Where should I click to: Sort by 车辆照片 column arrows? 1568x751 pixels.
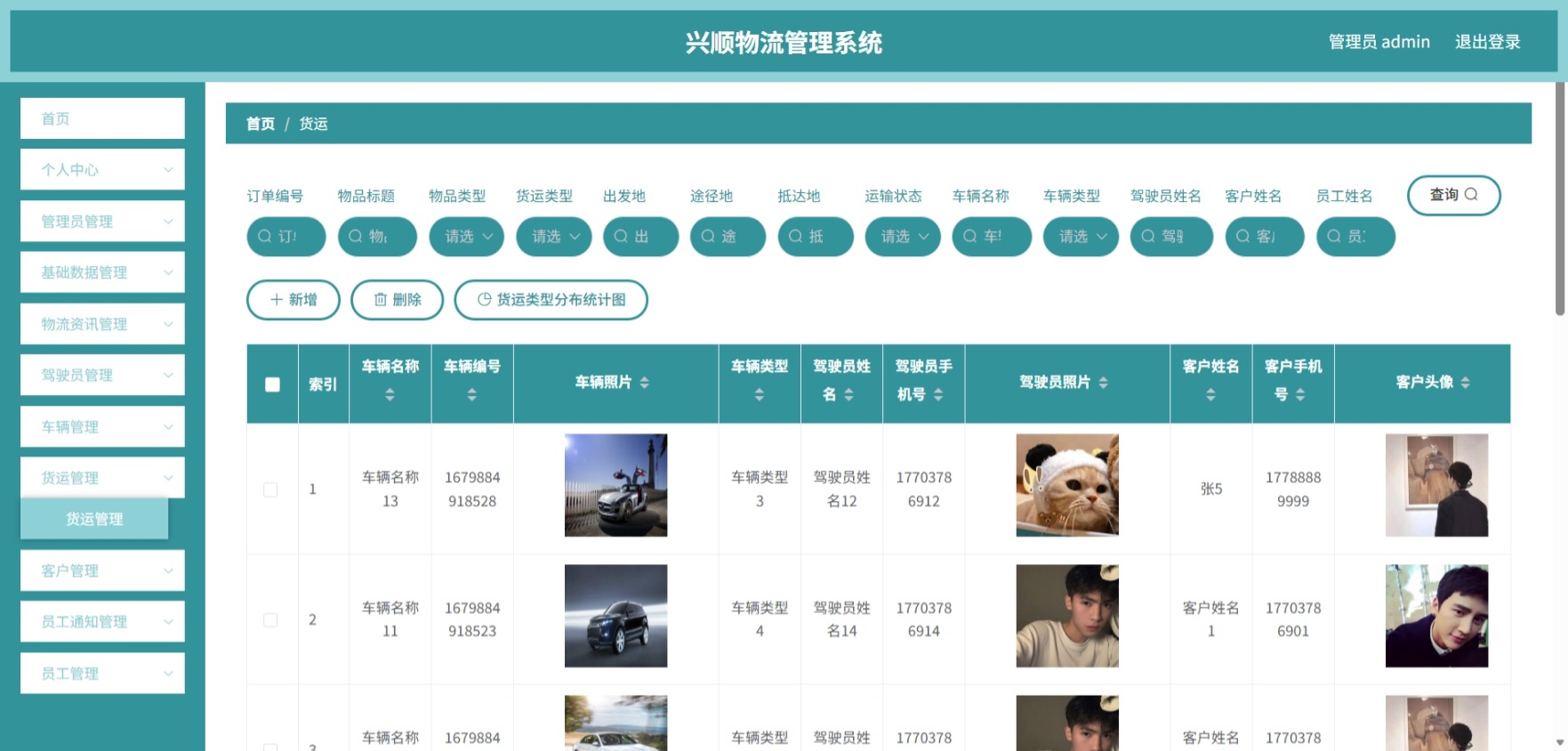click(x=645, y=383)
